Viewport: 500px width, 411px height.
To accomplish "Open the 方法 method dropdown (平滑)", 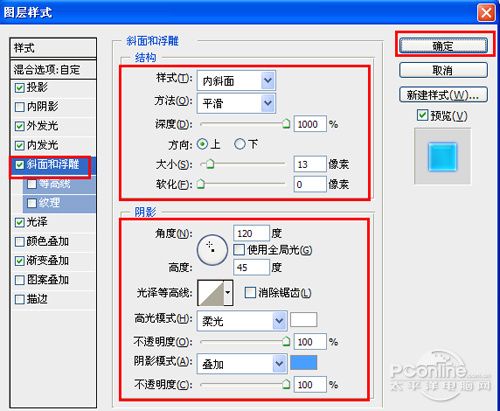I will (236, 103).
